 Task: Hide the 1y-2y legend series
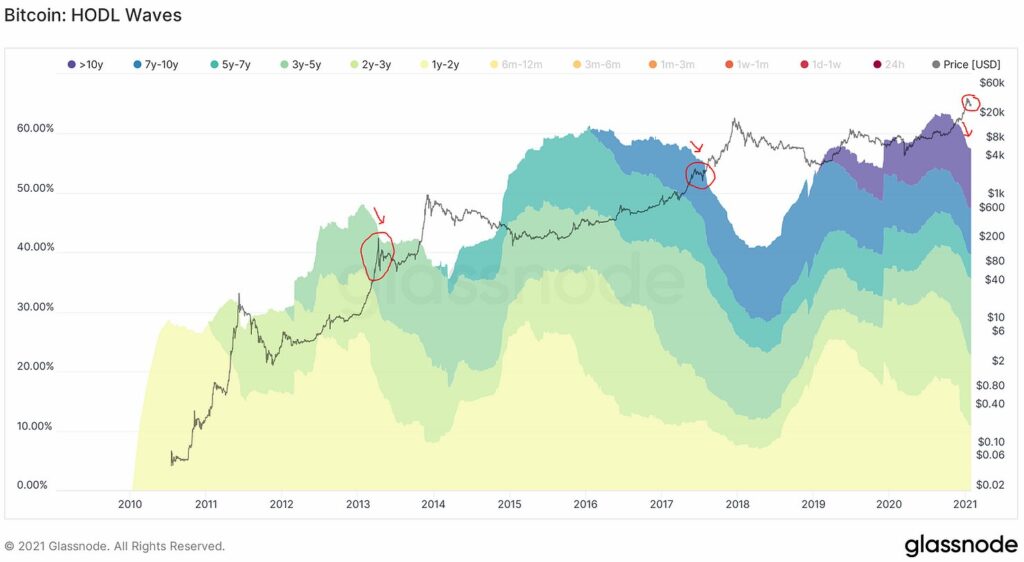(x=440, y=65)
